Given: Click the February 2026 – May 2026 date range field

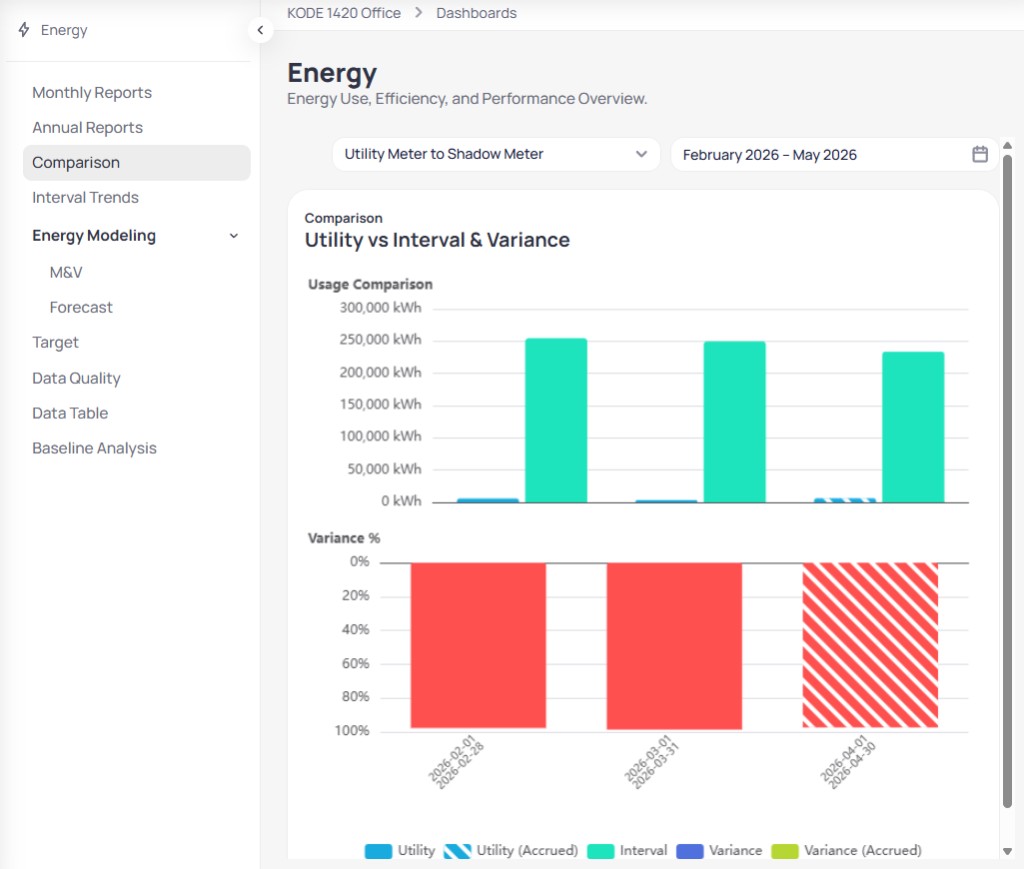Looking at the screenshot, I should tap(834, 155).
